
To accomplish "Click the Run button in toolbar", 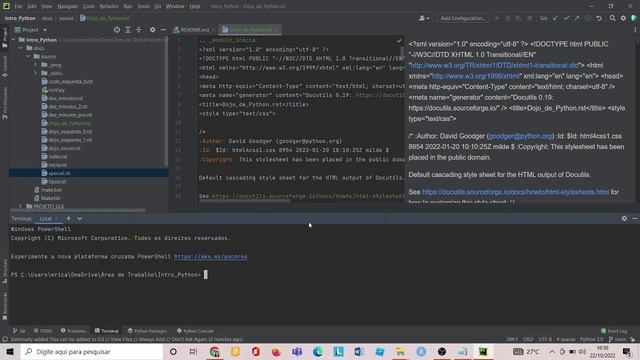I will (x=496, y=18).
